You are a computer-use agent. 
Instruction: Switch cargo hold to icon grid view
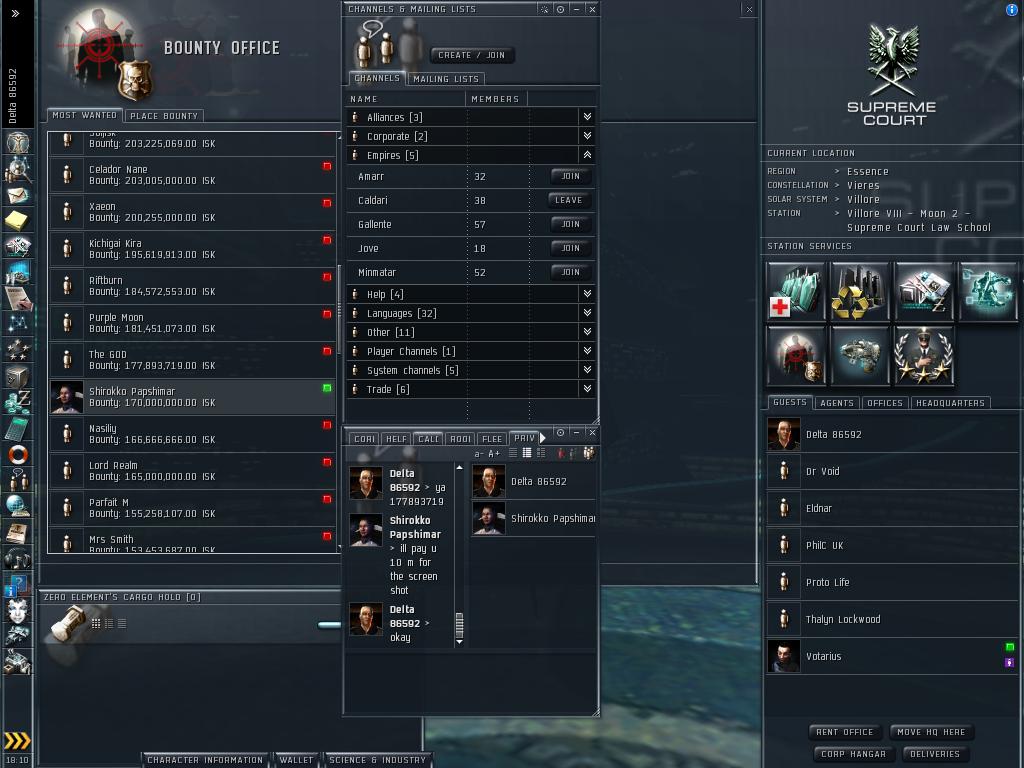click(96, 624)
